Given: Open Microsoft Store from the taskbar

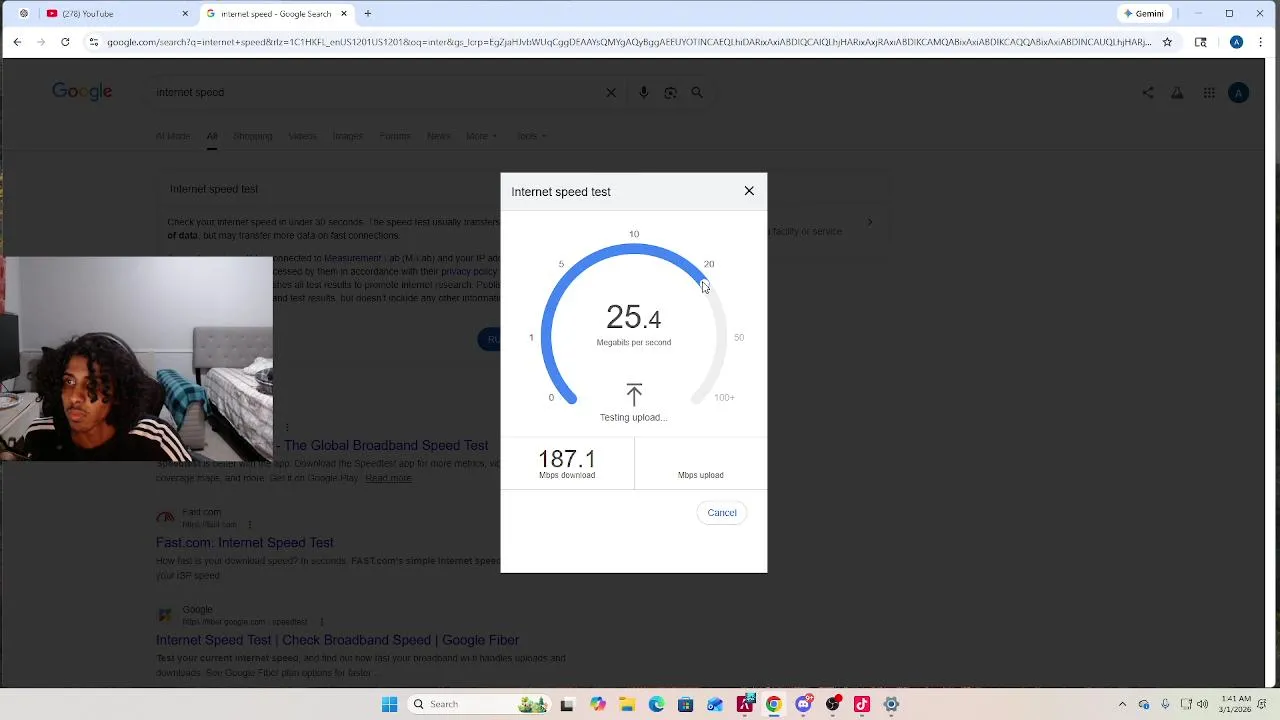Looking at the screenshot, I should (x=685, y=705).
